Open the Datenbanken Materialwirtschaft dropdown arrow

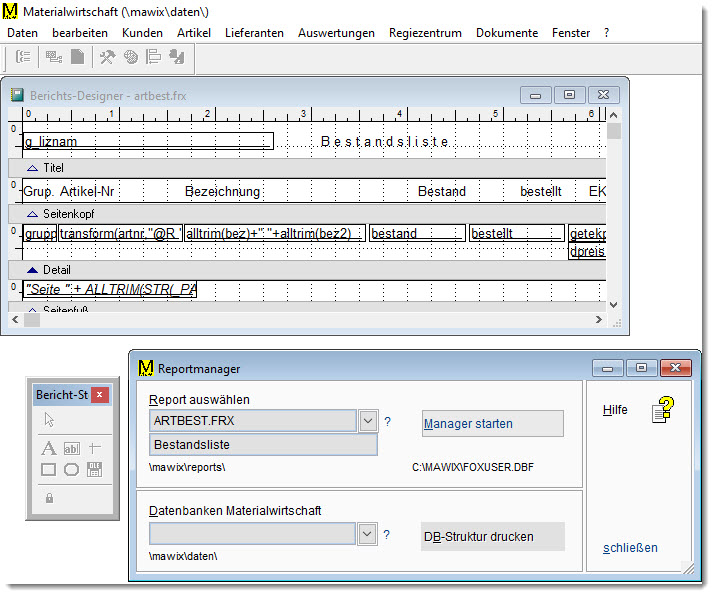click(368, 535)
